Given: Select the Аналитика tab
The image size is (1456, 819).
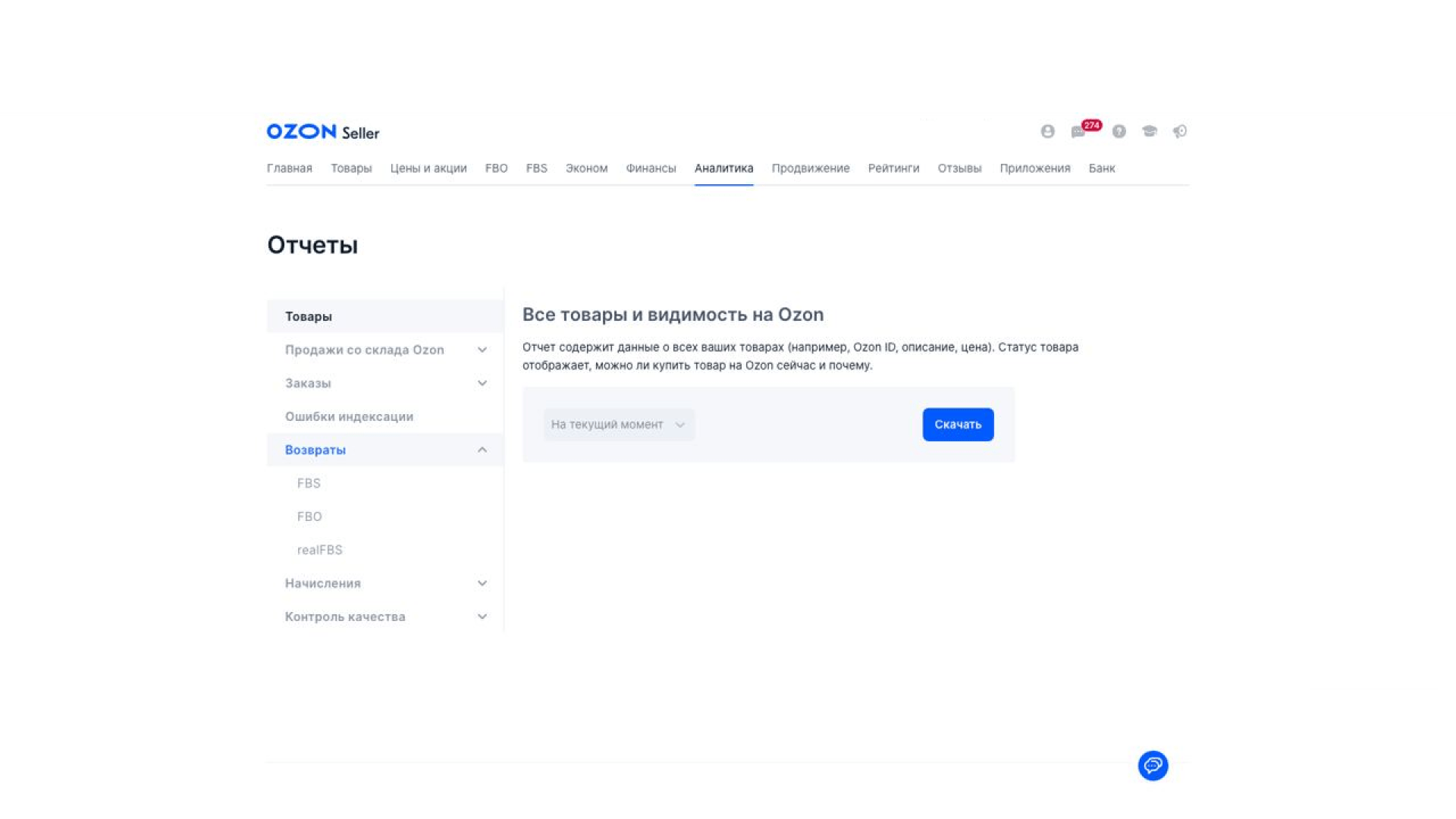Looking at the screenshot, I should pyautogui.click(x=723, y=168).
